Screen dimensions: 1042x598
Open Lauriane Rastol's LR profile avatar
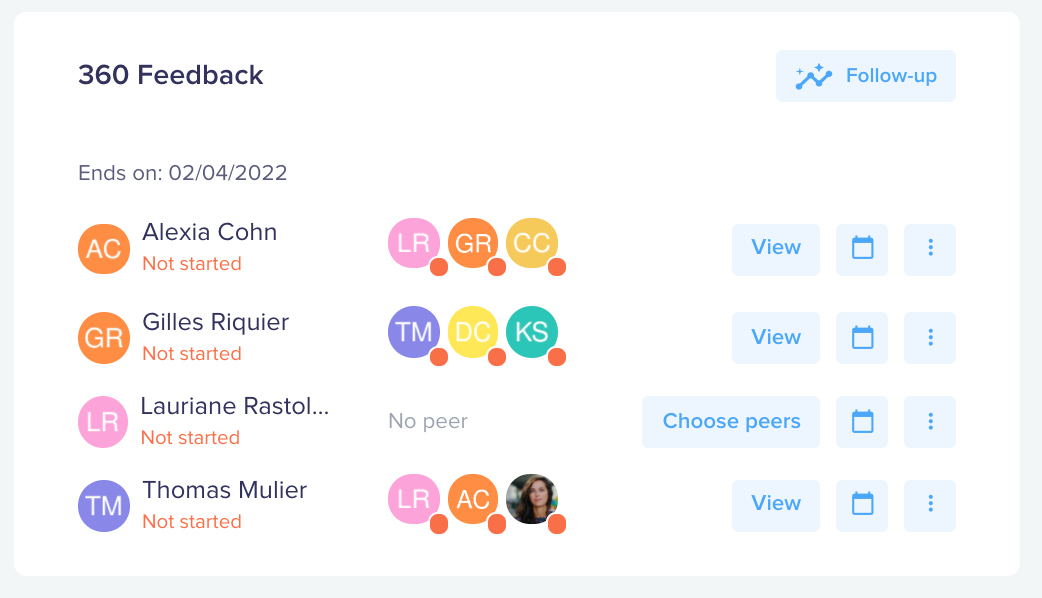coord(103,422)
